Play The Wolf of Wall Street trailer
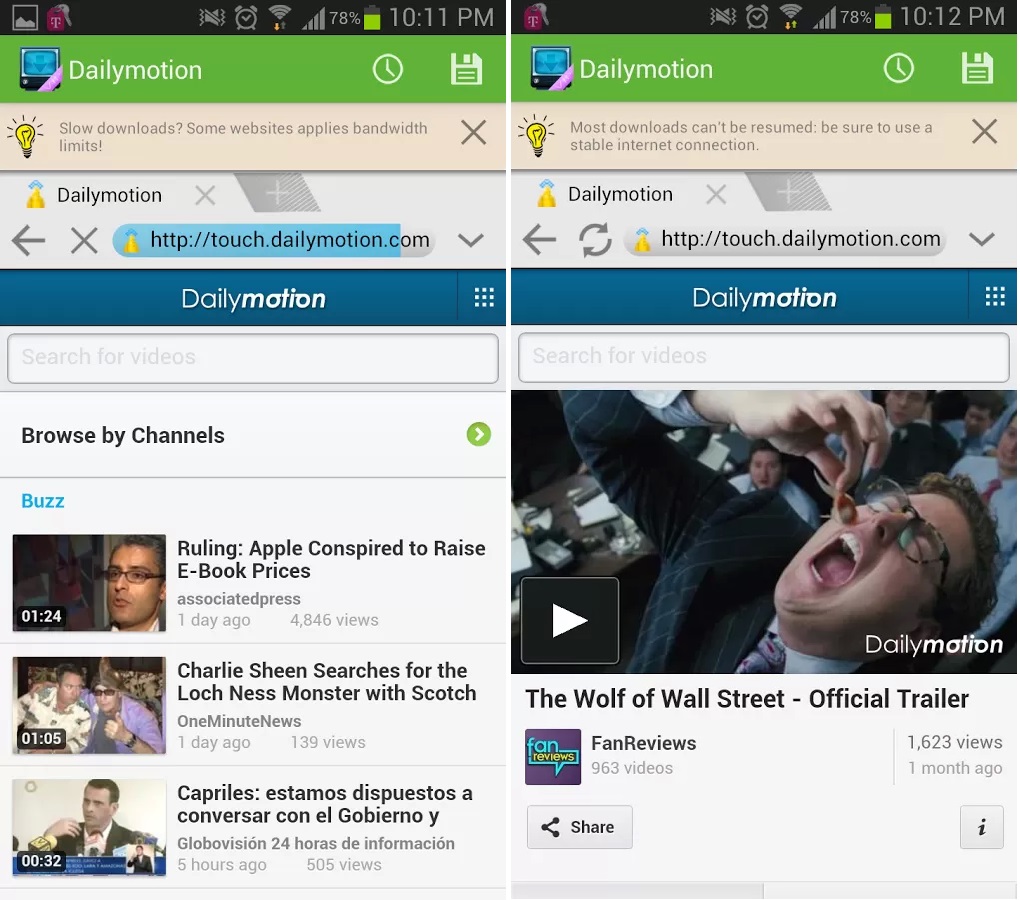This screenshot has height=900, width=1020. tap(570, 620)
